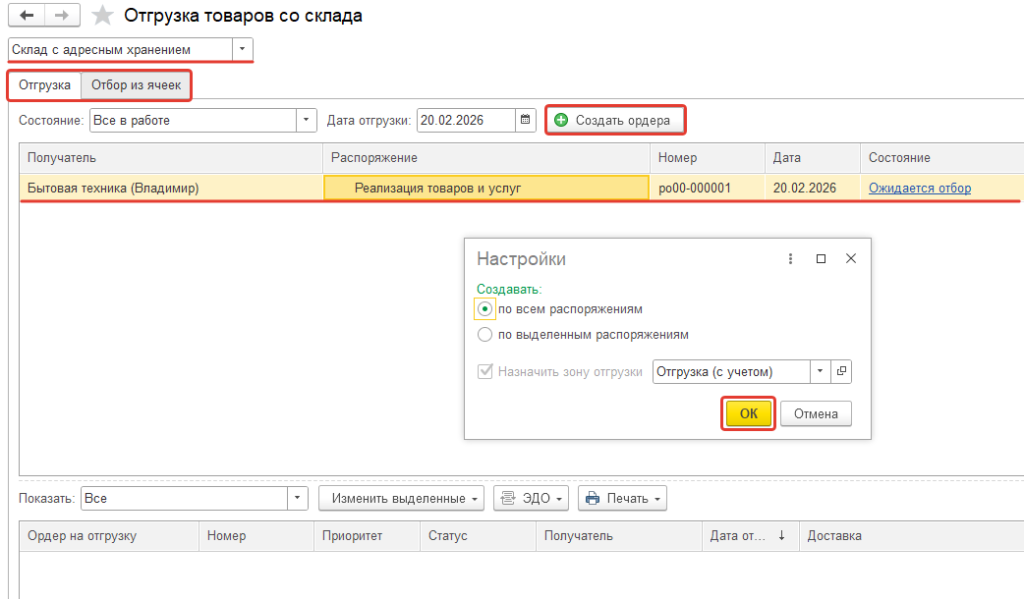
Task: Open the 'Изменить выделенные' dropdown menu
Action: click(x=401, y=498)
